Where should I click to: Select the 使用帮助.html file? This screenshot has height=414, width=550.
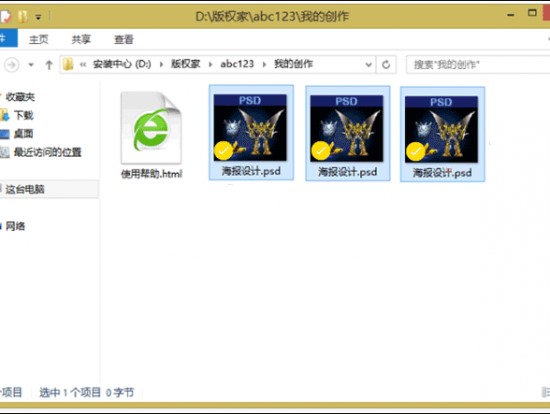[152, 135]
